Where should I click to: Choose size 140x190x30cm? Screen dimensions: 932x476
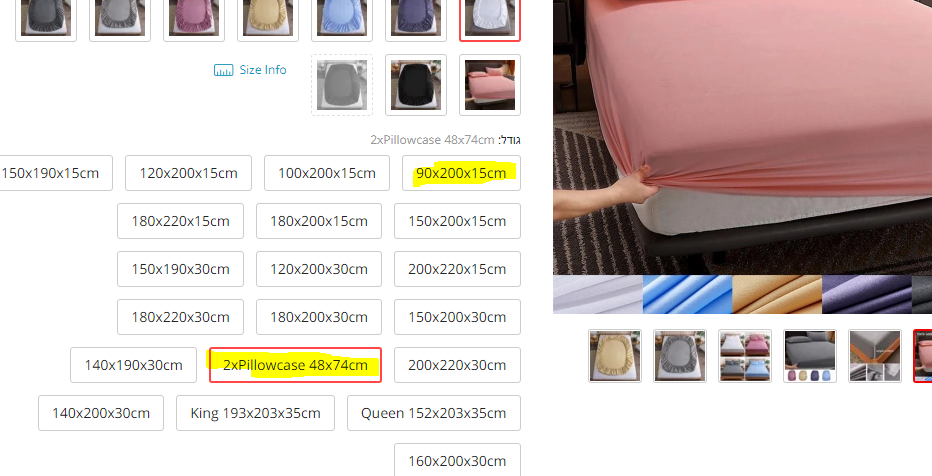pyautogui.click(x=133, y=365)
